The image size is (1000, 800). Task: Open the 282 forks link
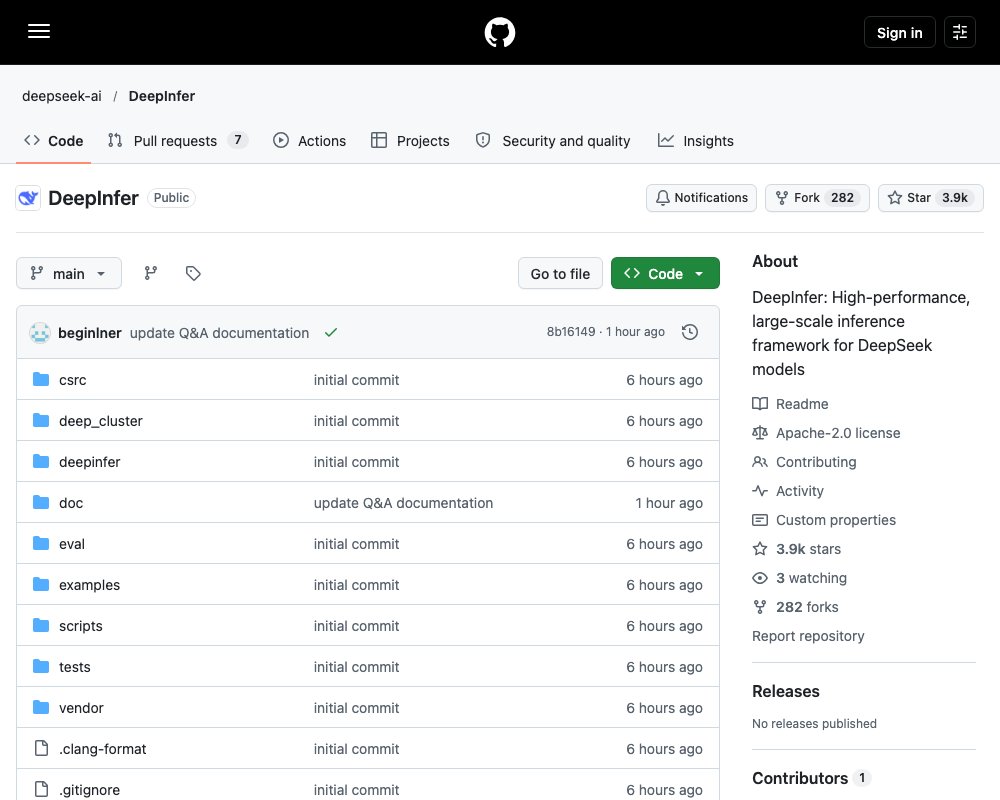807,607
